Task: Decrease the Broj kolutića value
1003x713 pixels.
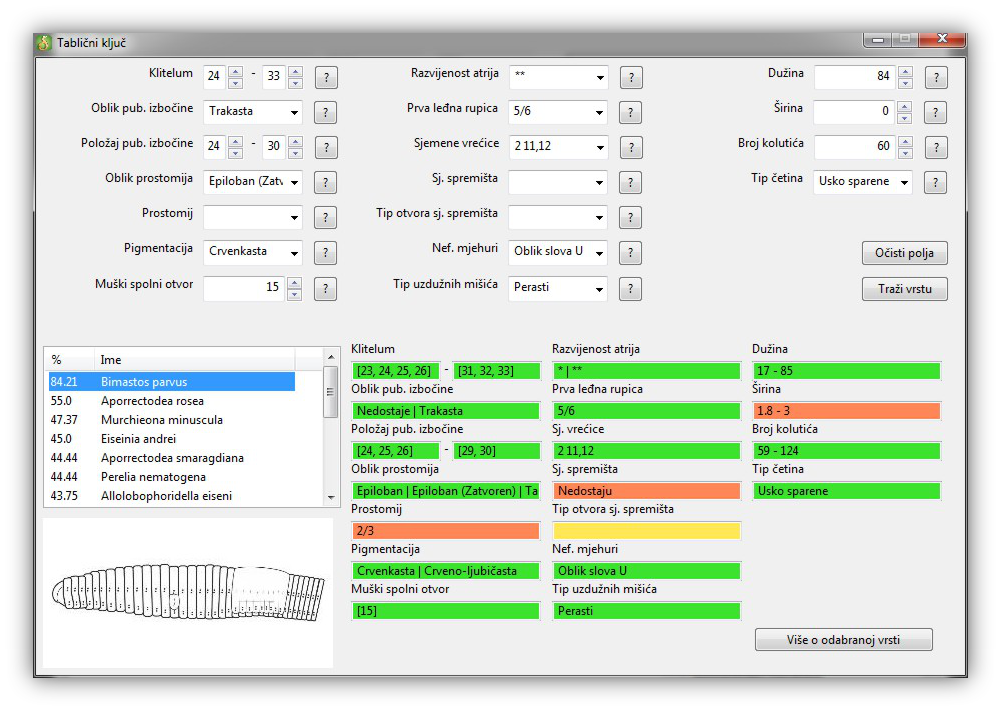Action: [905, 153]
